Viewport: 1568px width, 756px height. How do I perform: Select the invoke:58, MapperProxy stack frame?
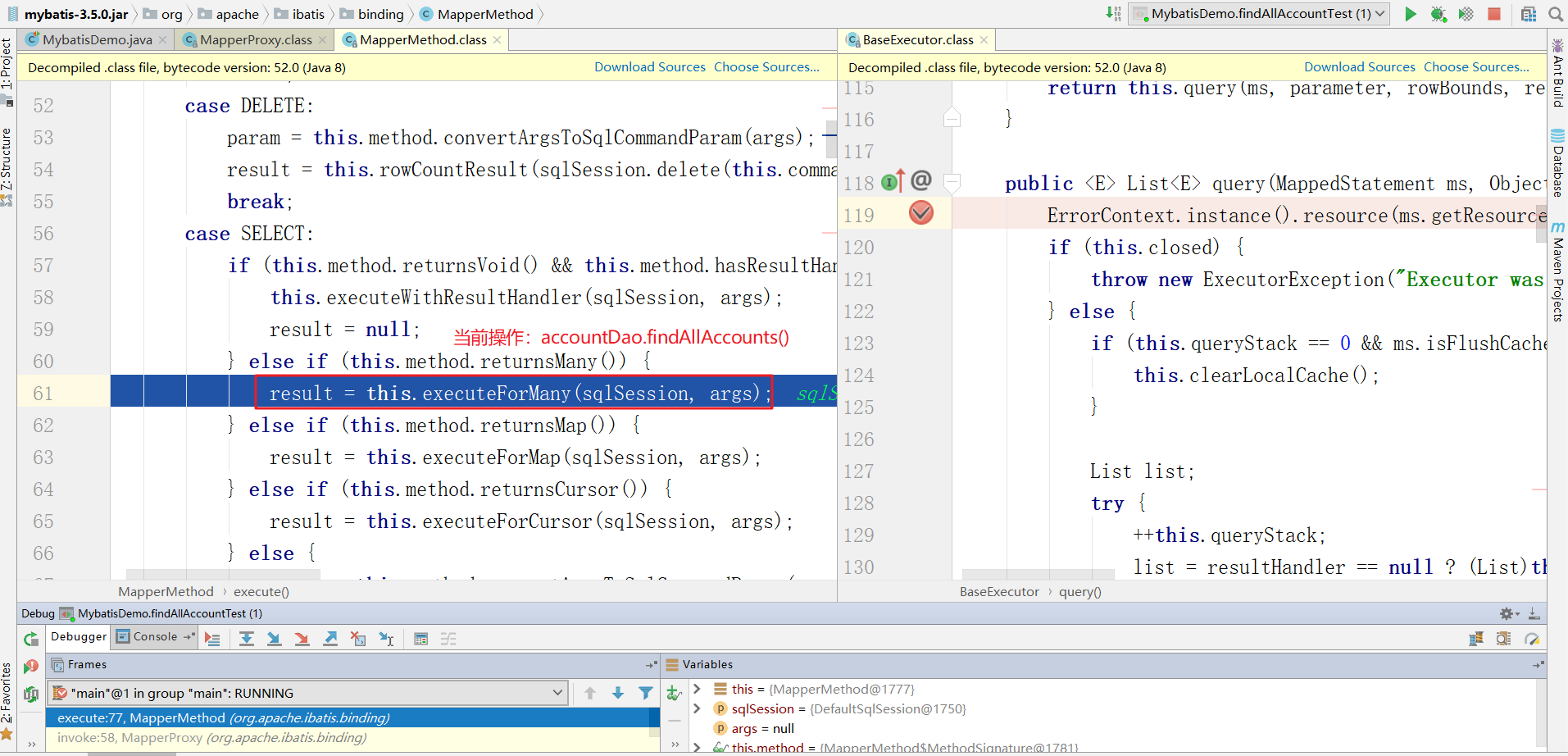352,738
